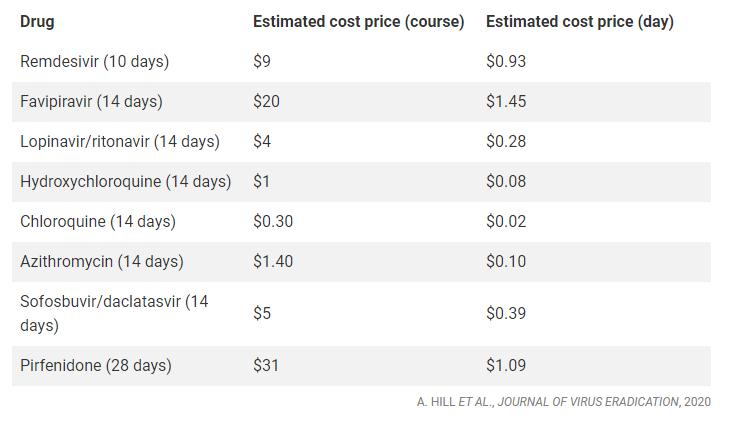Click the Hydroxychloroquine (14 days) cell
The image size is (732, 424).
click(125, 181)
